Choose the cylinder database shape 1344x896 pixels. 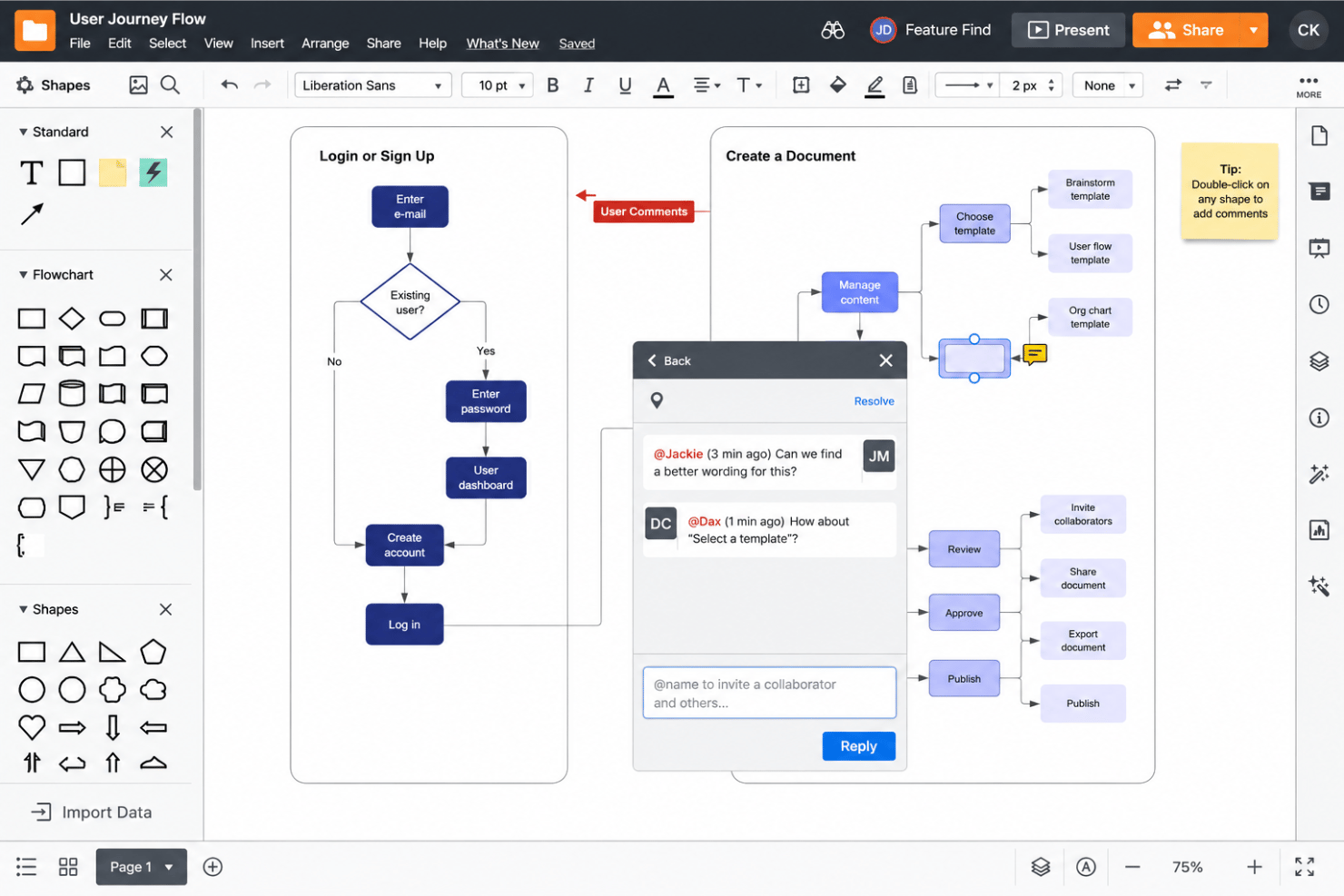tap(72, 393)
